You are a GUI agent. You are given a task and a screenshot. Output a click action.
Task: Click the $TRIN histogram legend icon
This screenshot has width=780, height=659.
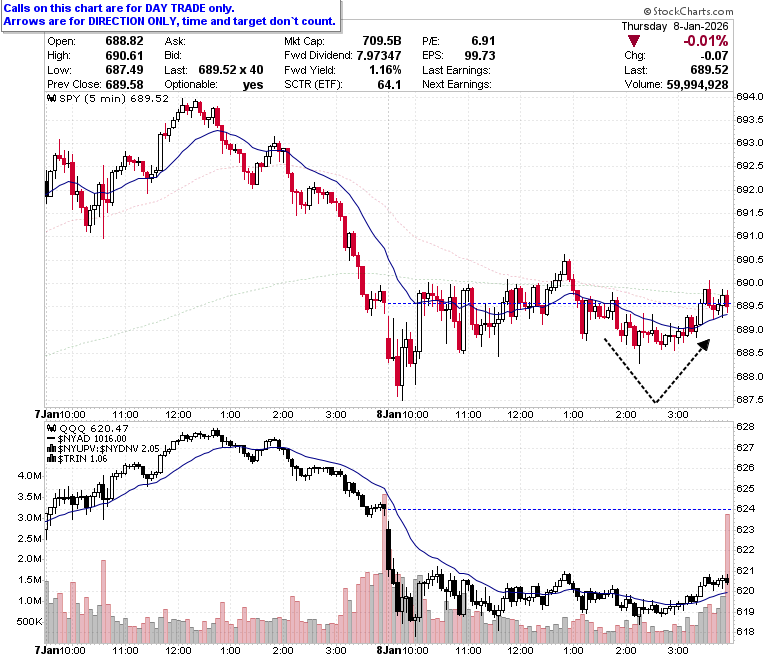tap(51, 459)
